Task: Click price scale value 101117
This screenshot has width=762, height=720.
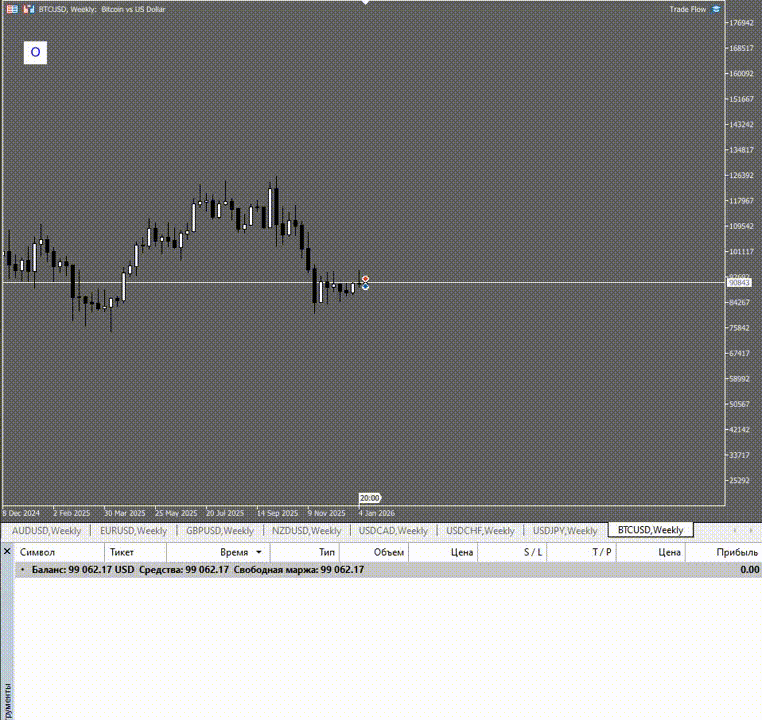Action: pos(742,252)
